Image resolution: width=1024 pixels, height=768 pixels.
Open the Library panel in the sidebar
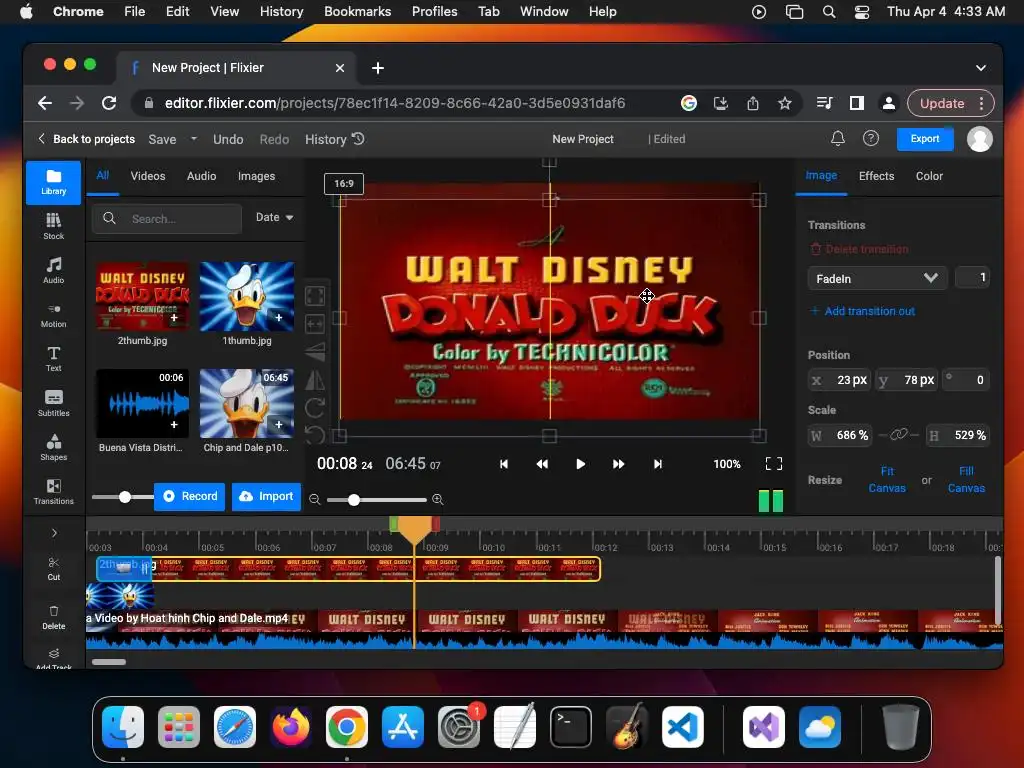[54, 182]
